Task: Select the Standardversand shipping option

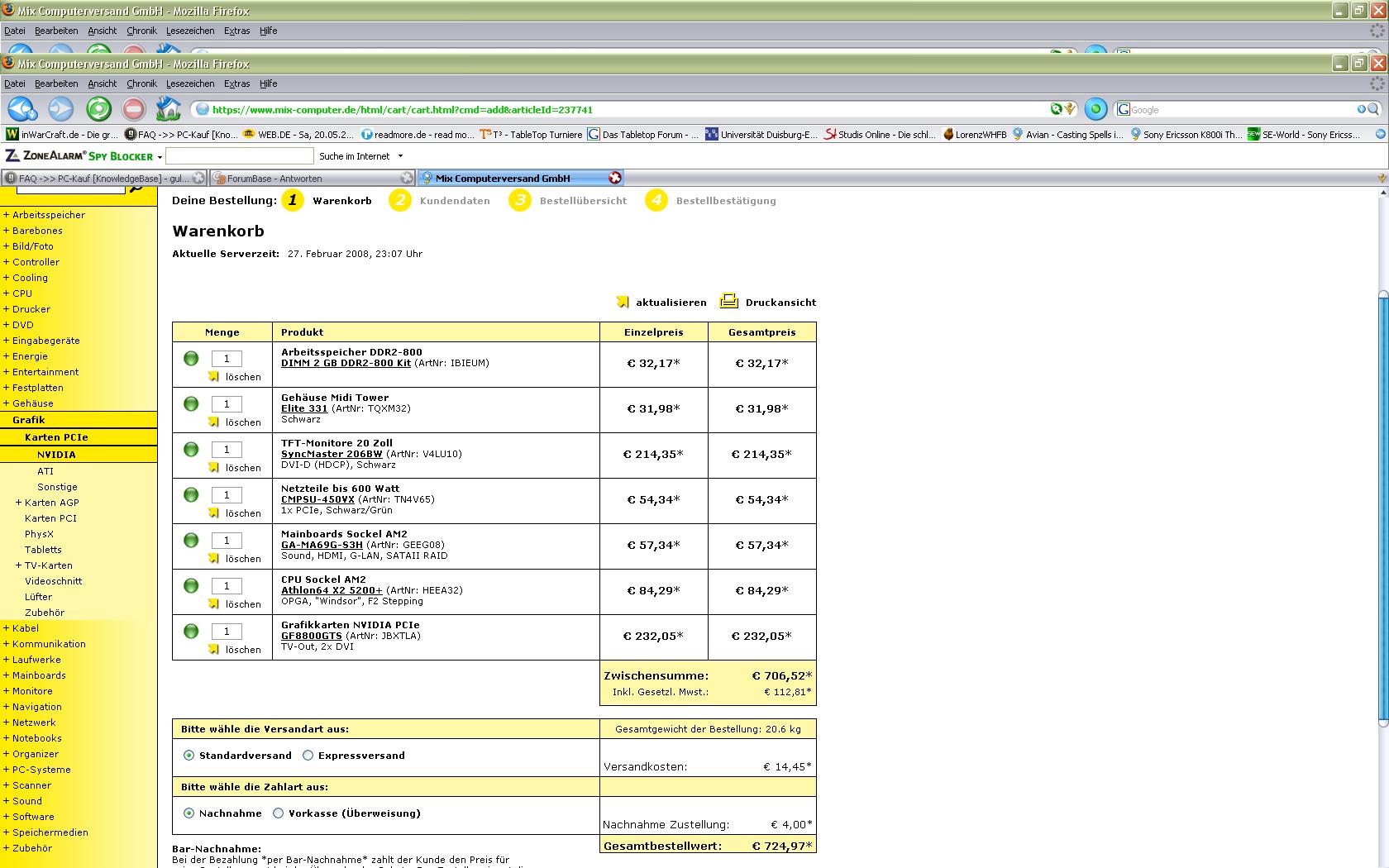Action: pyautogui.click(x=189, y=755)
